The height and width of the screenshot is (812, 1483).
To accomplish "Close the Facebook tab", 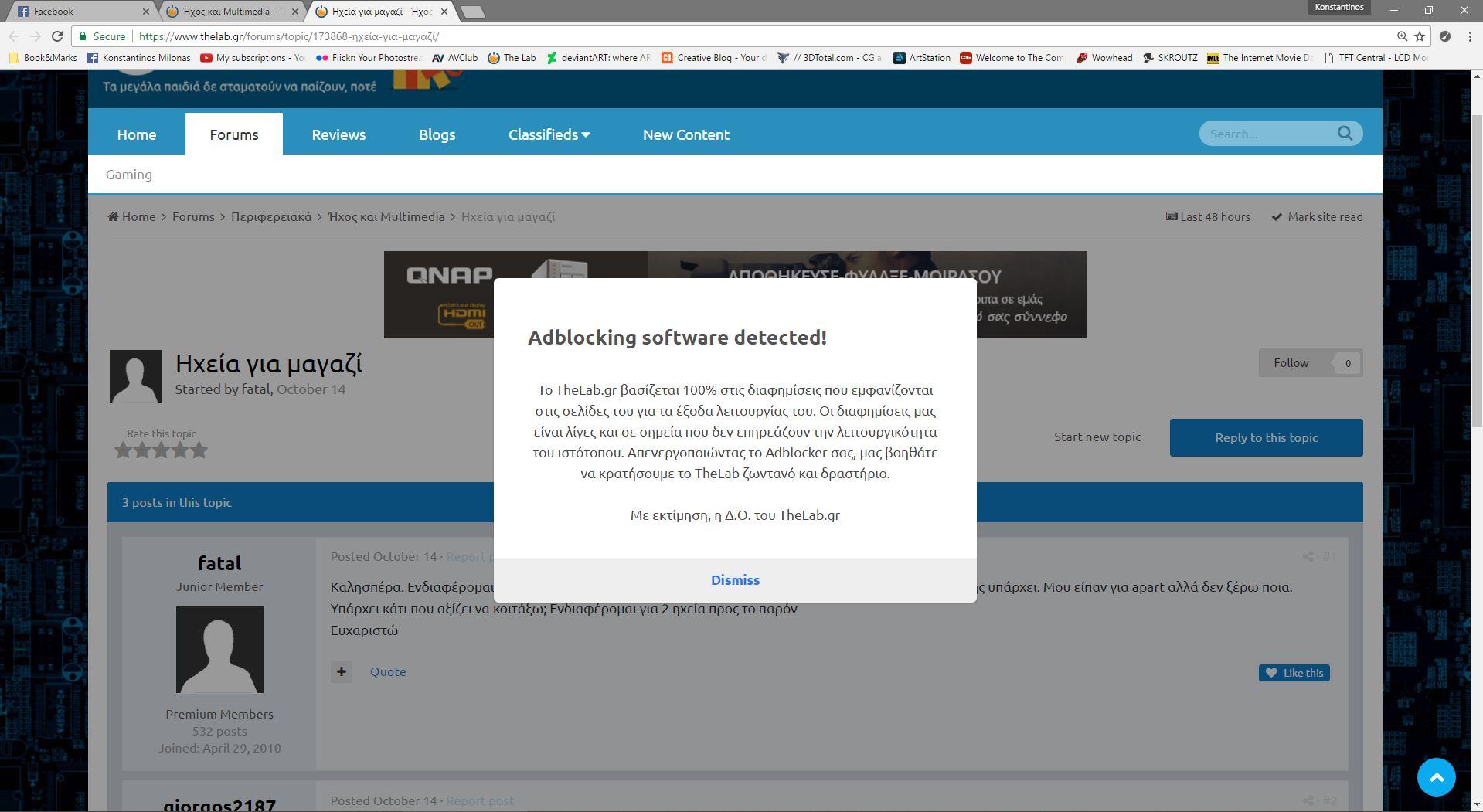I will [x=146, y=12].
